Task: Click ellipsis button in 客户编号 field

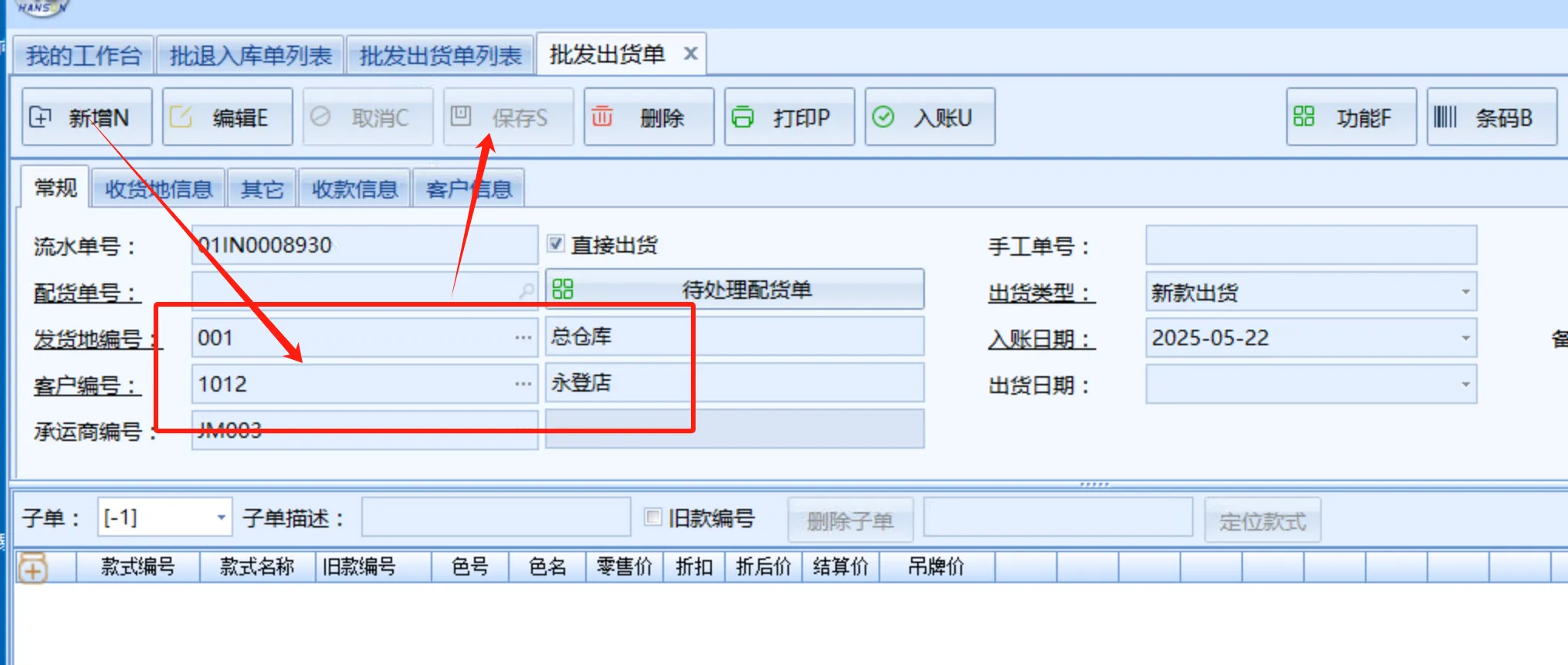Action: [x=523, y=384]
